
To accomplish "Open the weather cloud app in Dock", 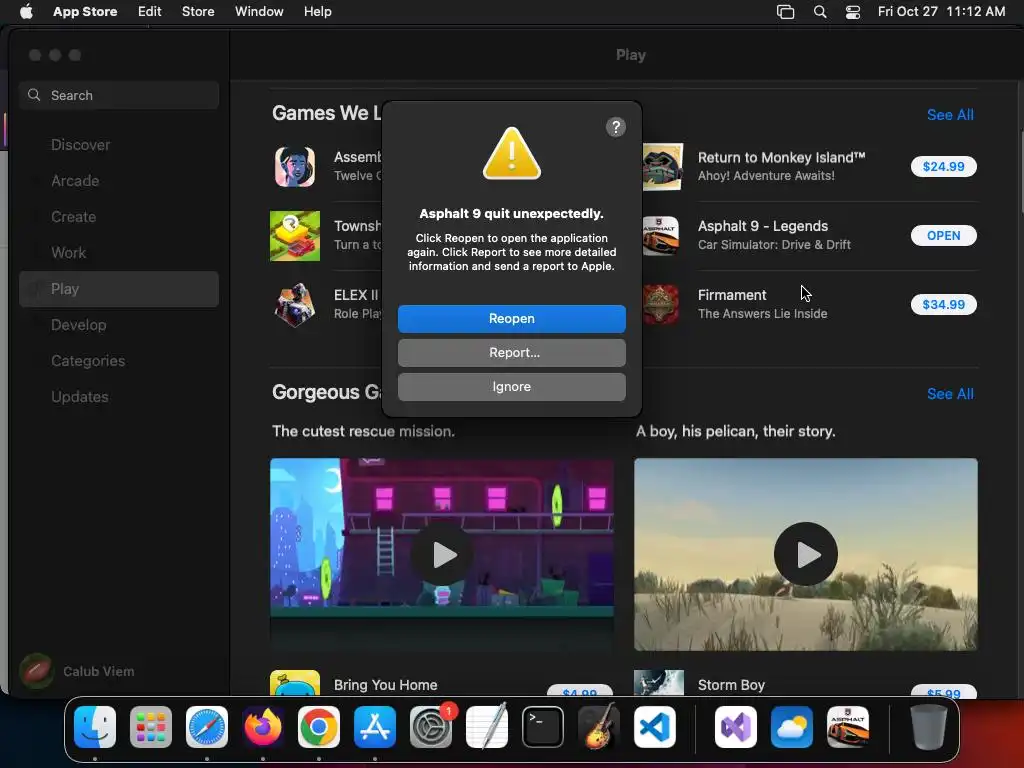I will pos(792,727).
